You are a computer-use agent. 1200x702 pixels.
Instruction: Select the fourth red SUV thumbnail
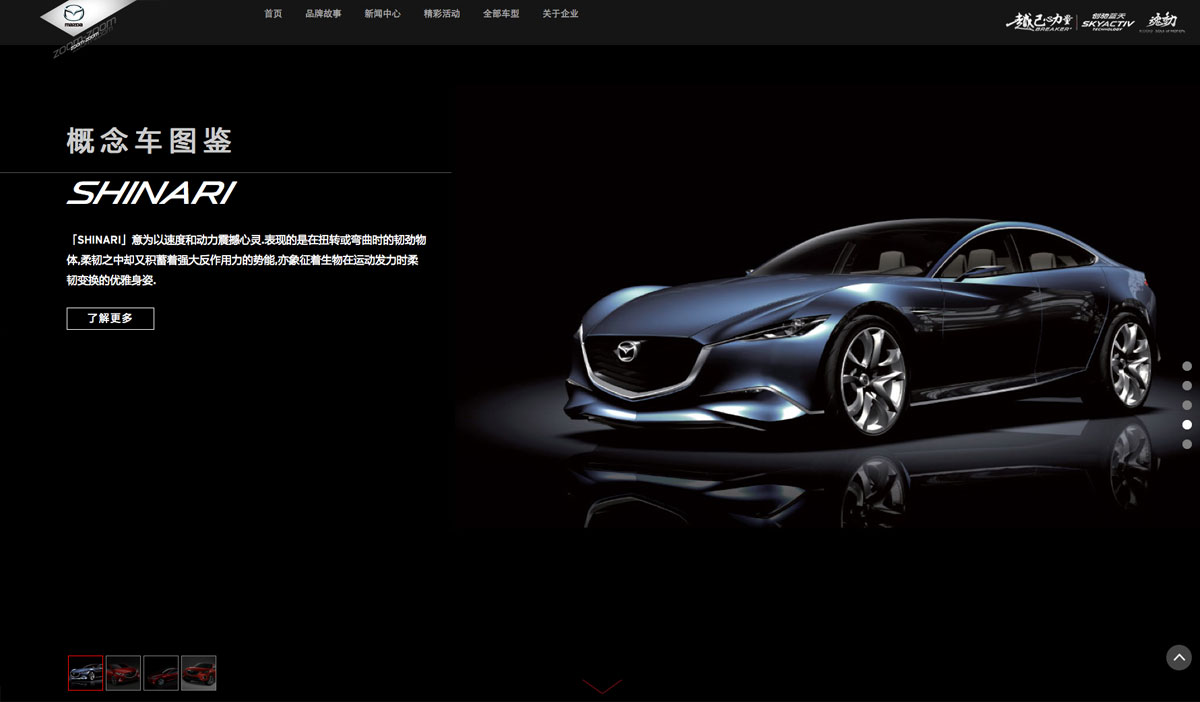pos(199,673)
